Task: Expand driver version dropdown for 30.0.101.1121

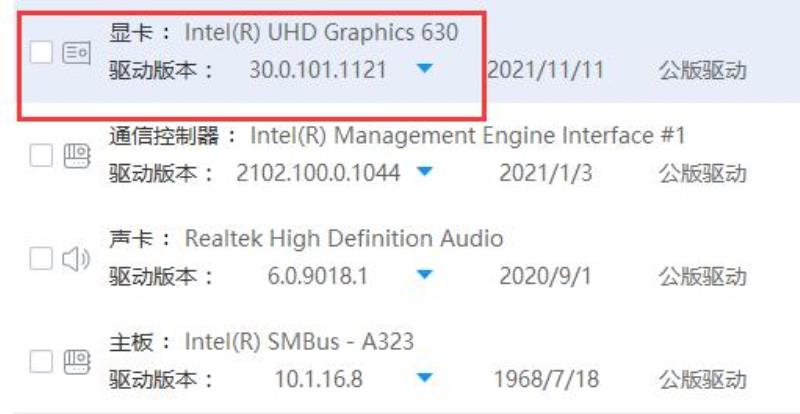Action: tap(424, 67)
